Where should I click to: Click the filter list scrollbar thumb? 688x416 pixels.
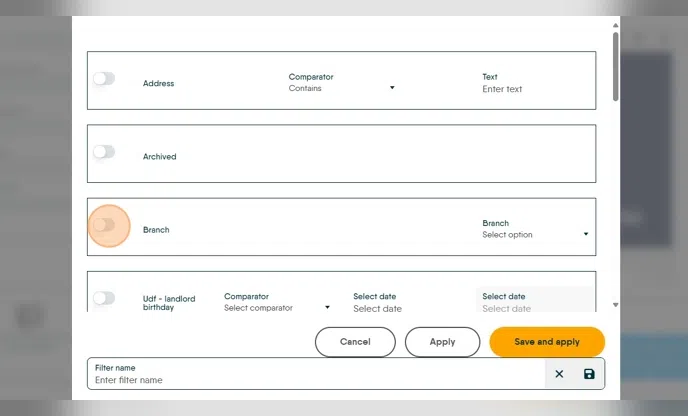pyautogui.click(x=615, y=65)
